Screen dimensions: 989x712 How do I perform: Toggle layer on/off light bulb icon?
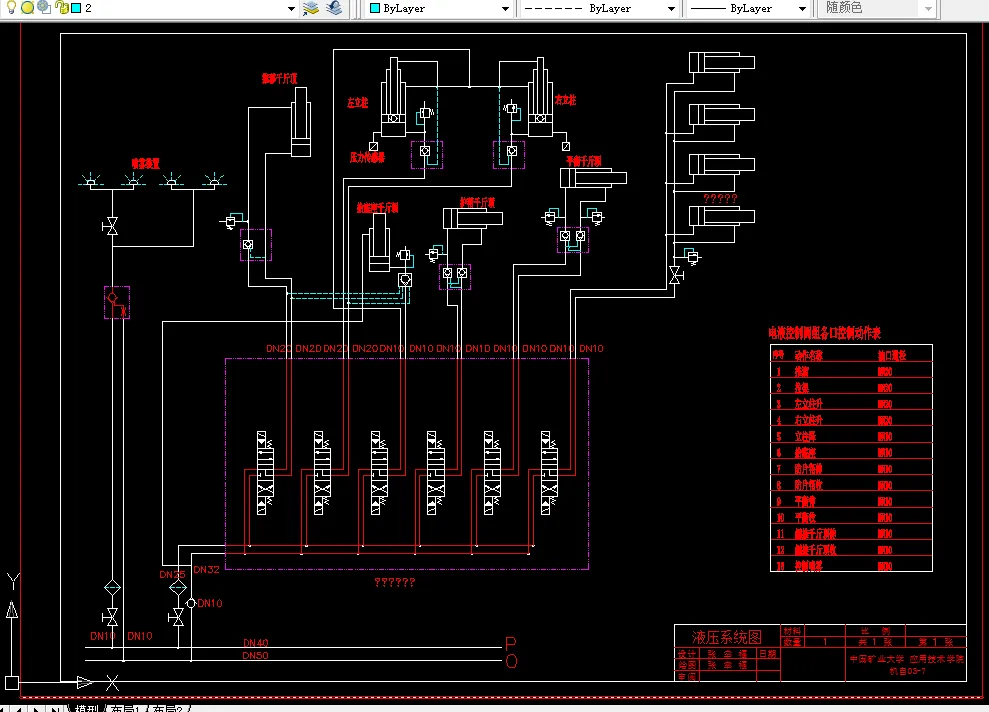tap(11, 7)
